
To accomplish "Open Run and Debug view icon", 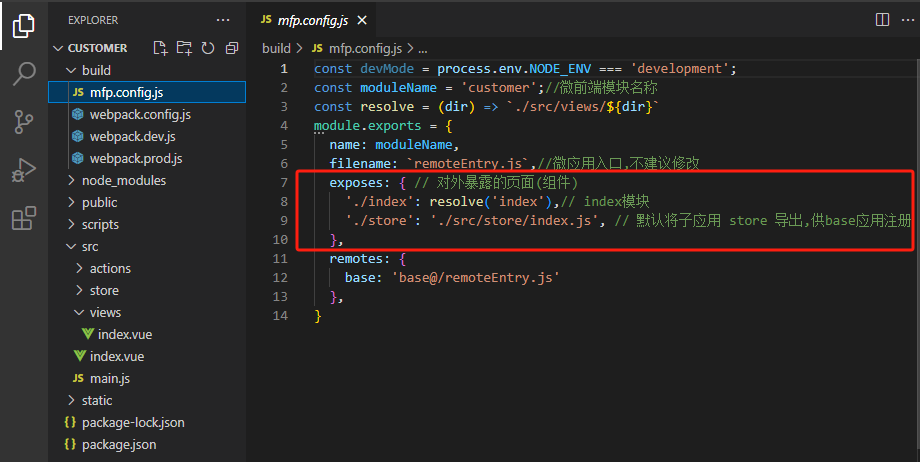I will point(23,170).
